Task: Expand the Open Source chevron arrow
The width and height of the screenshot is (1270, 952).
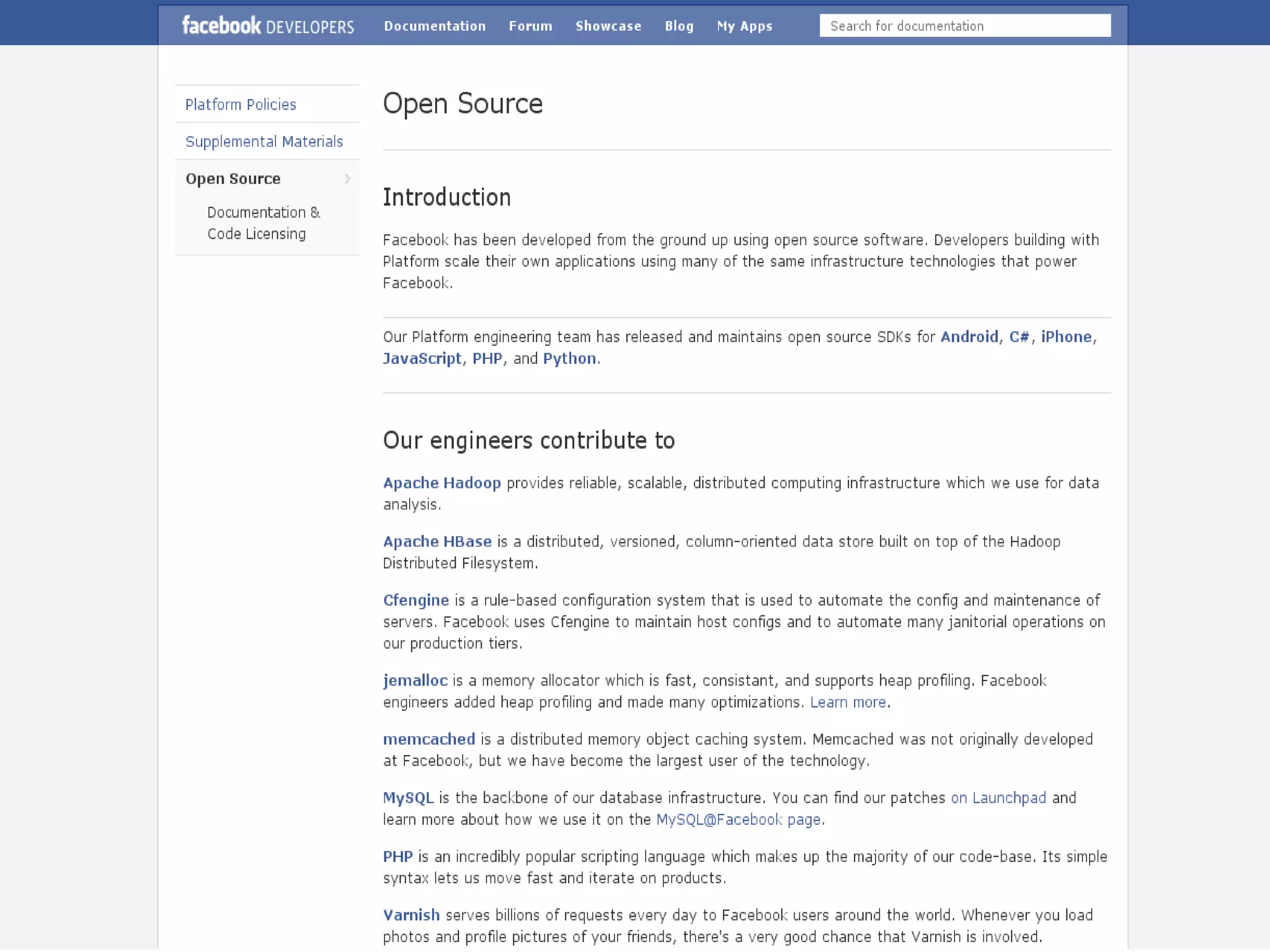Action: (347, 179)
